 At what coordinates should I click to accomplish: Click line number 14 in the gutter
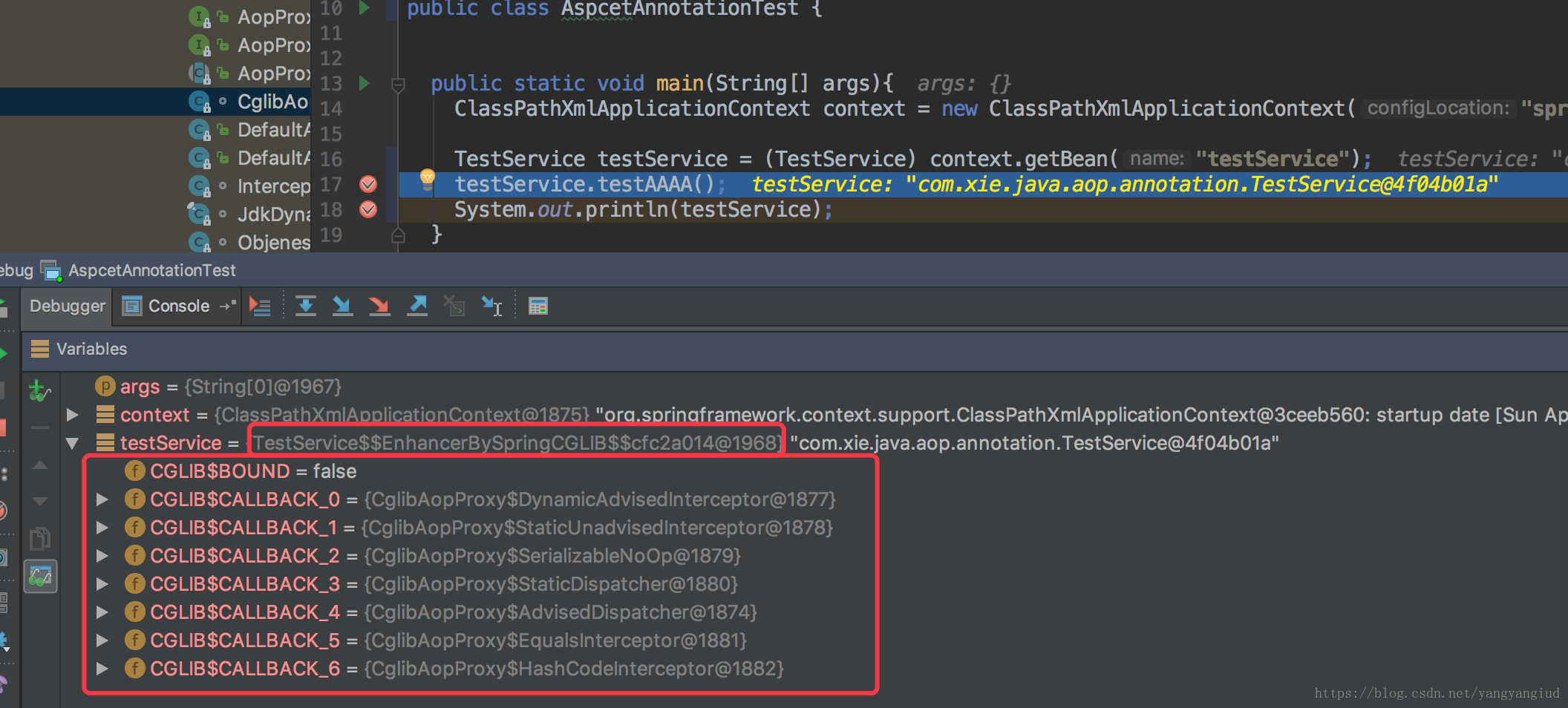(331, 108)
